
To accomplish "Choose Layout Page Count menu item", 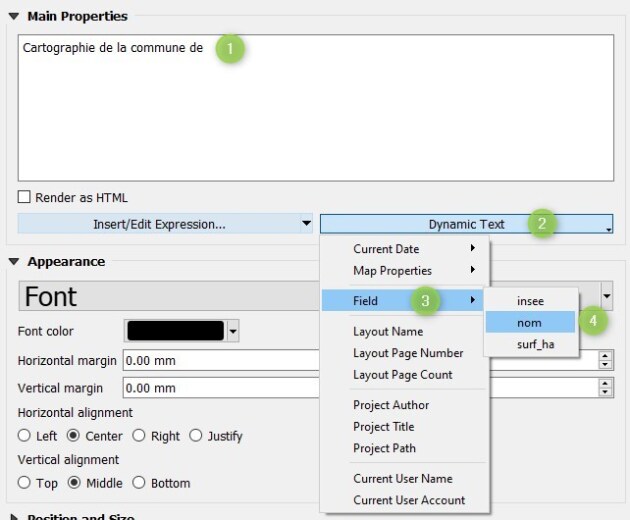I will point(405,375).
